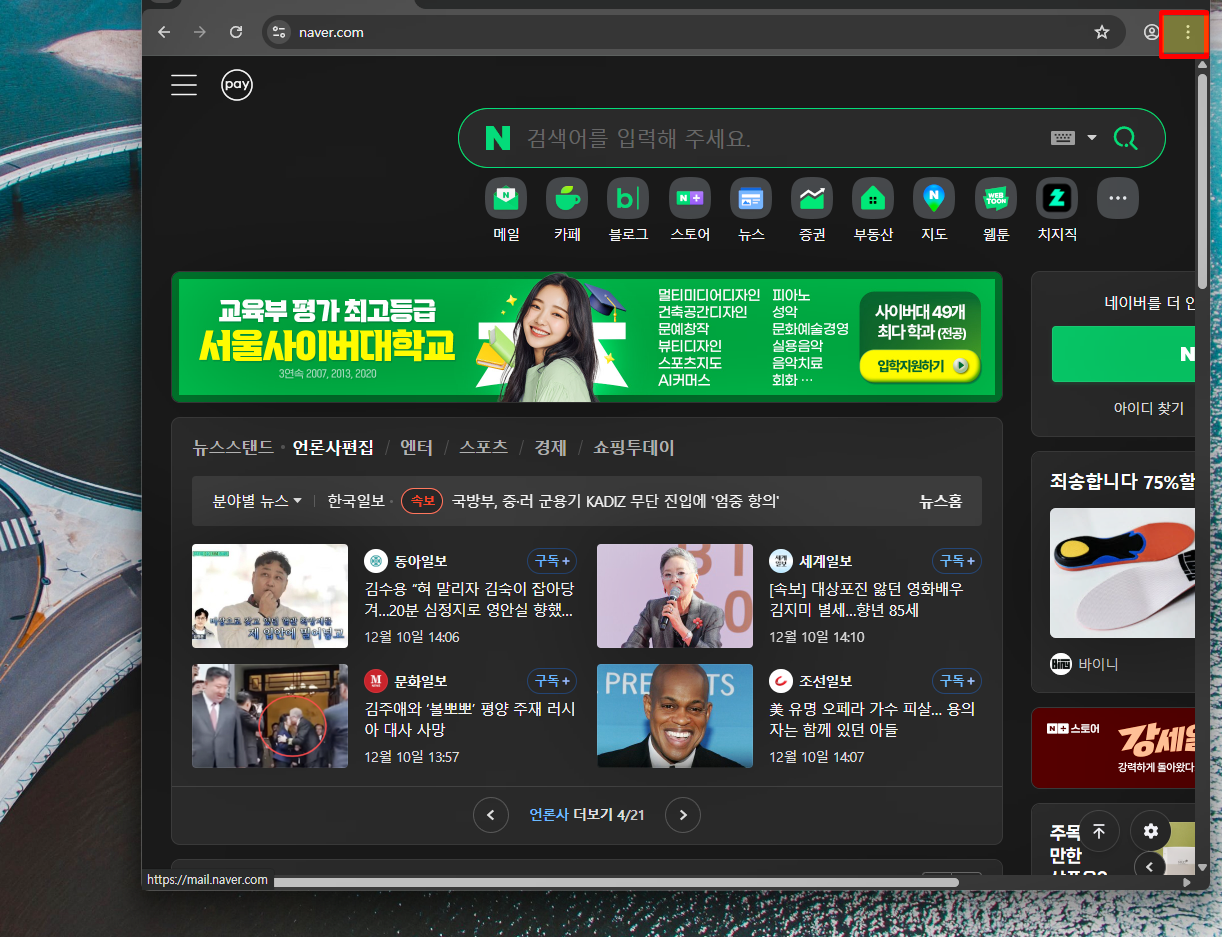The height and width of the screenshot is (937, 1222).
Task: Click 아이디 찾기 link
Action: 1149,408
